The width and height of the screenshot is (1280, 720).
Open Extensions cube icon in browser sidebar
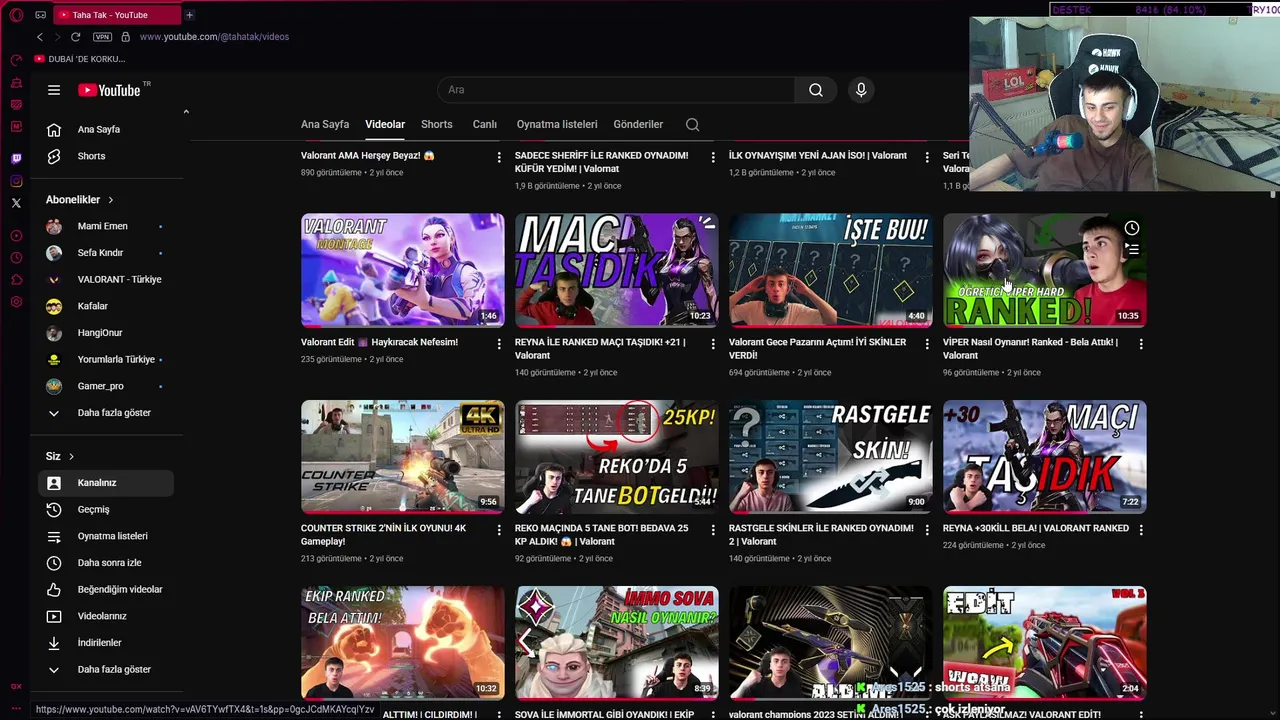[x=16, y=280]
